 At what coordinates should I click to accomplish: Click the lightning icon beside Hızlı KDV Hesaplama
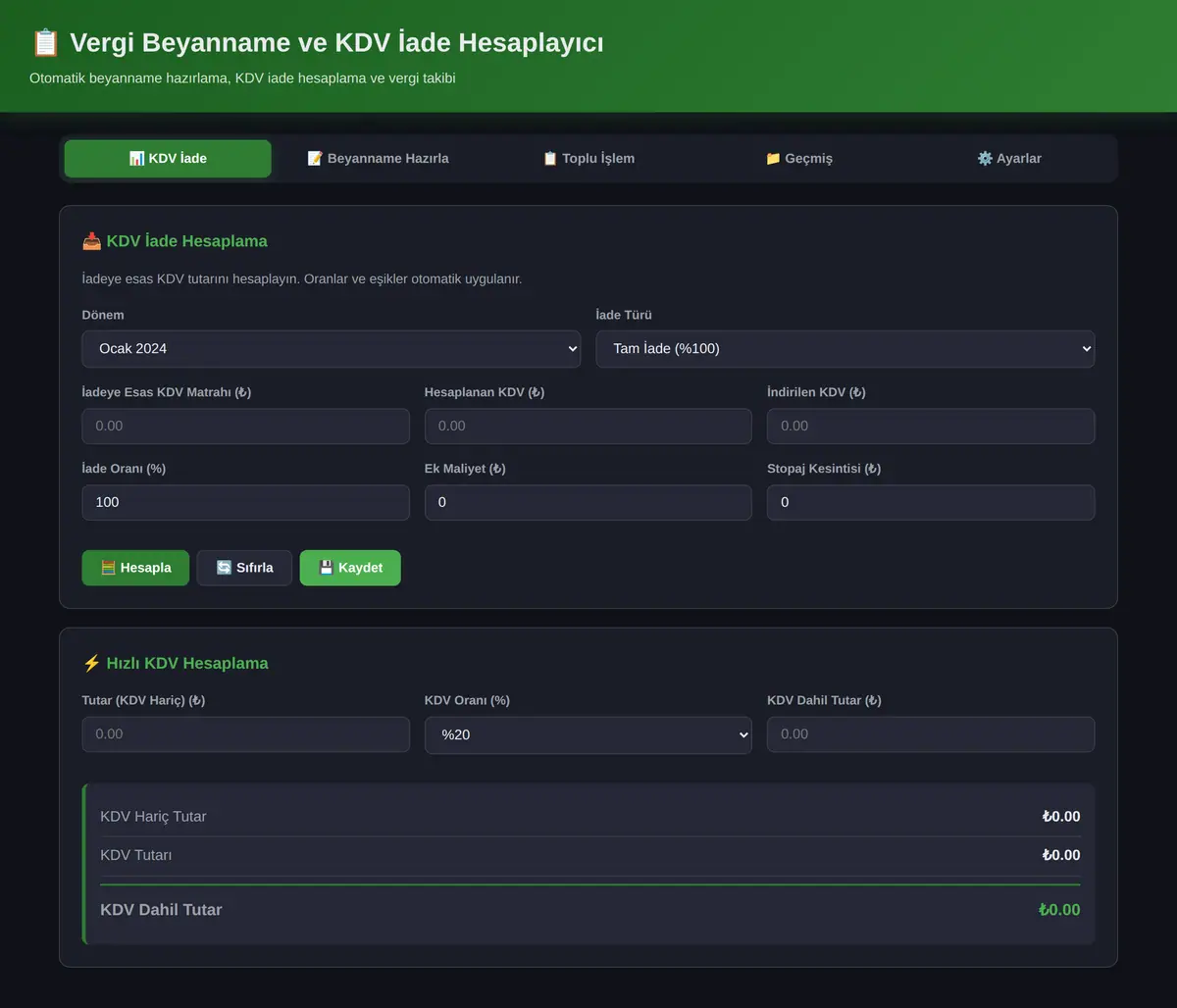pyautogui.click(x=91, y=664)
